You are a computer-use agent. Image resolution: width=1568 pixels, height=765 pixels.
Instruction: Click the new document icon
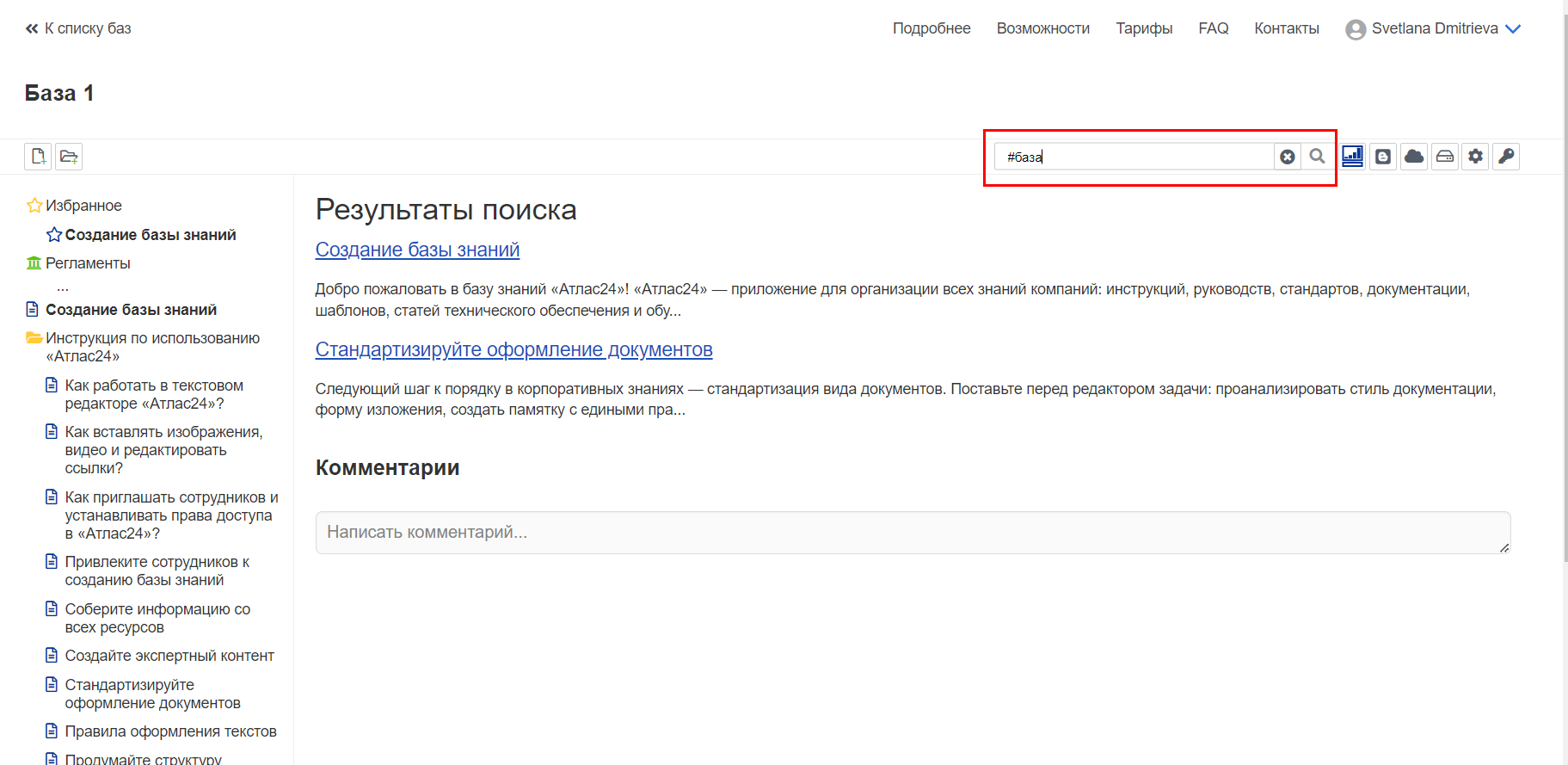click(x=38, y=157)
